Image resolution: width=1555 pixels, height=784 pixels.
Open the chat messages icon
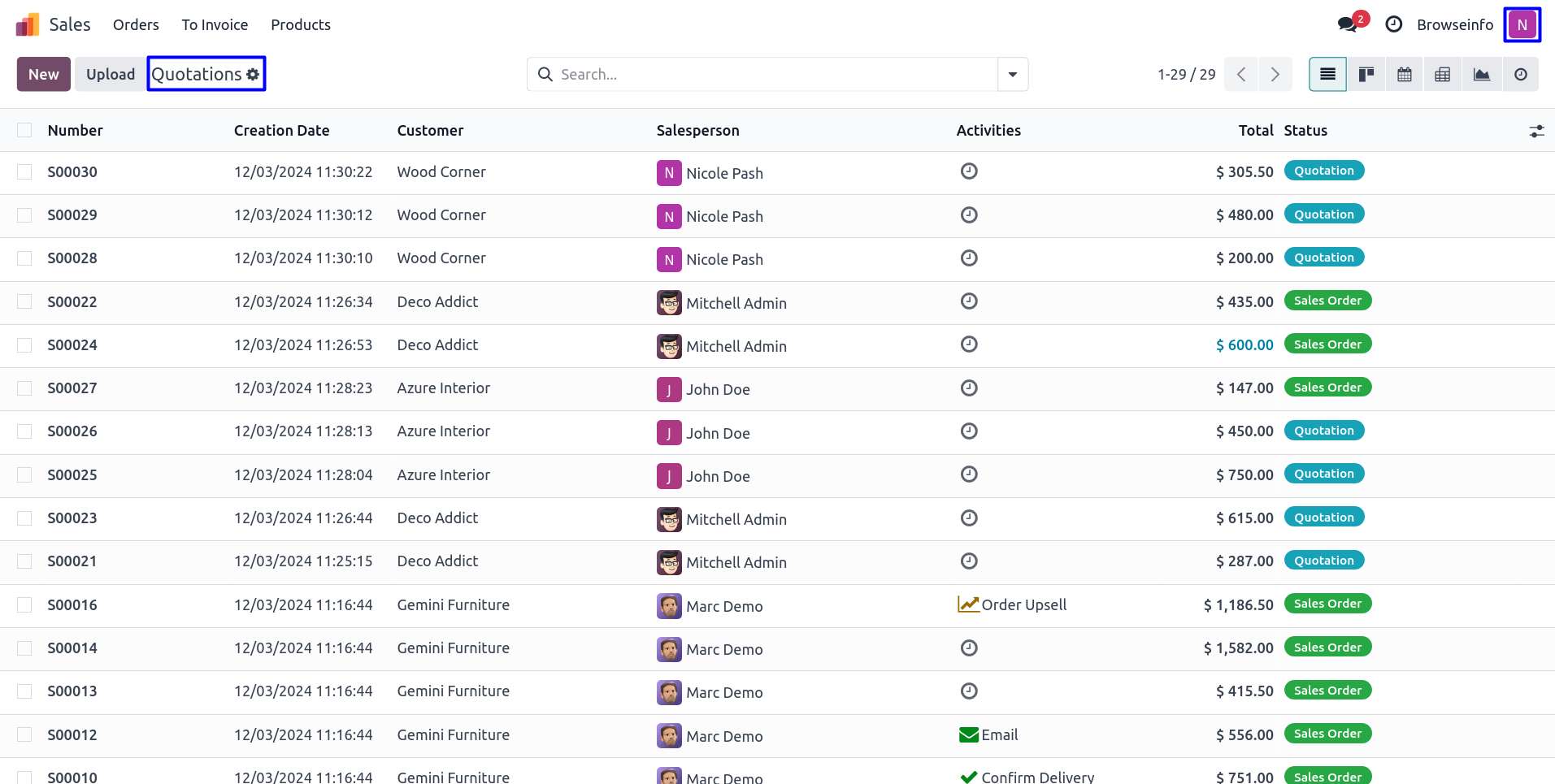[x=1347, y=24]
